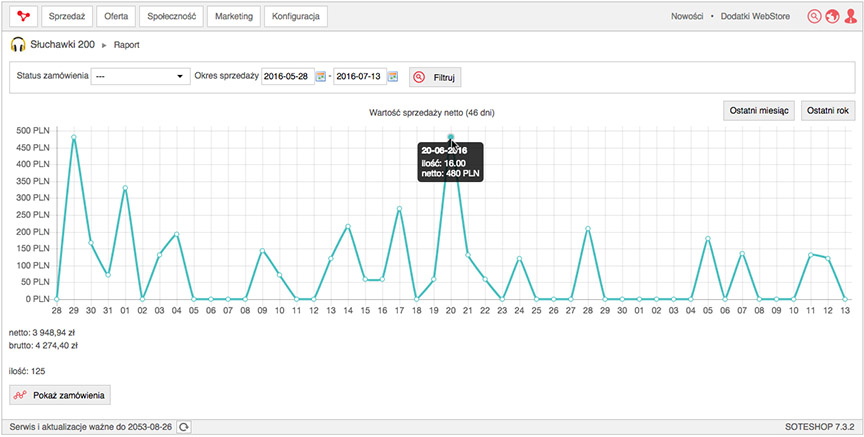Click the refresh icon in status bar
Viewport: 864px width, 437px height.
(185, 427)
